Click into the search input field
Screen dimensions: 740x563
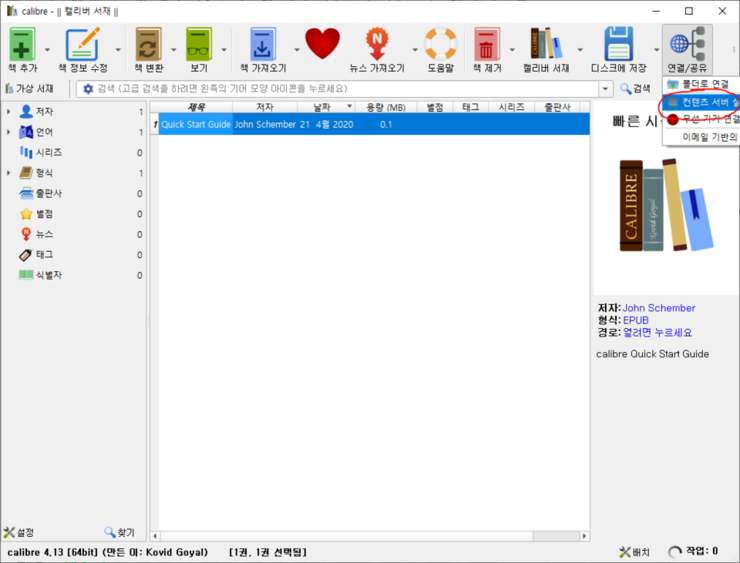346,89
